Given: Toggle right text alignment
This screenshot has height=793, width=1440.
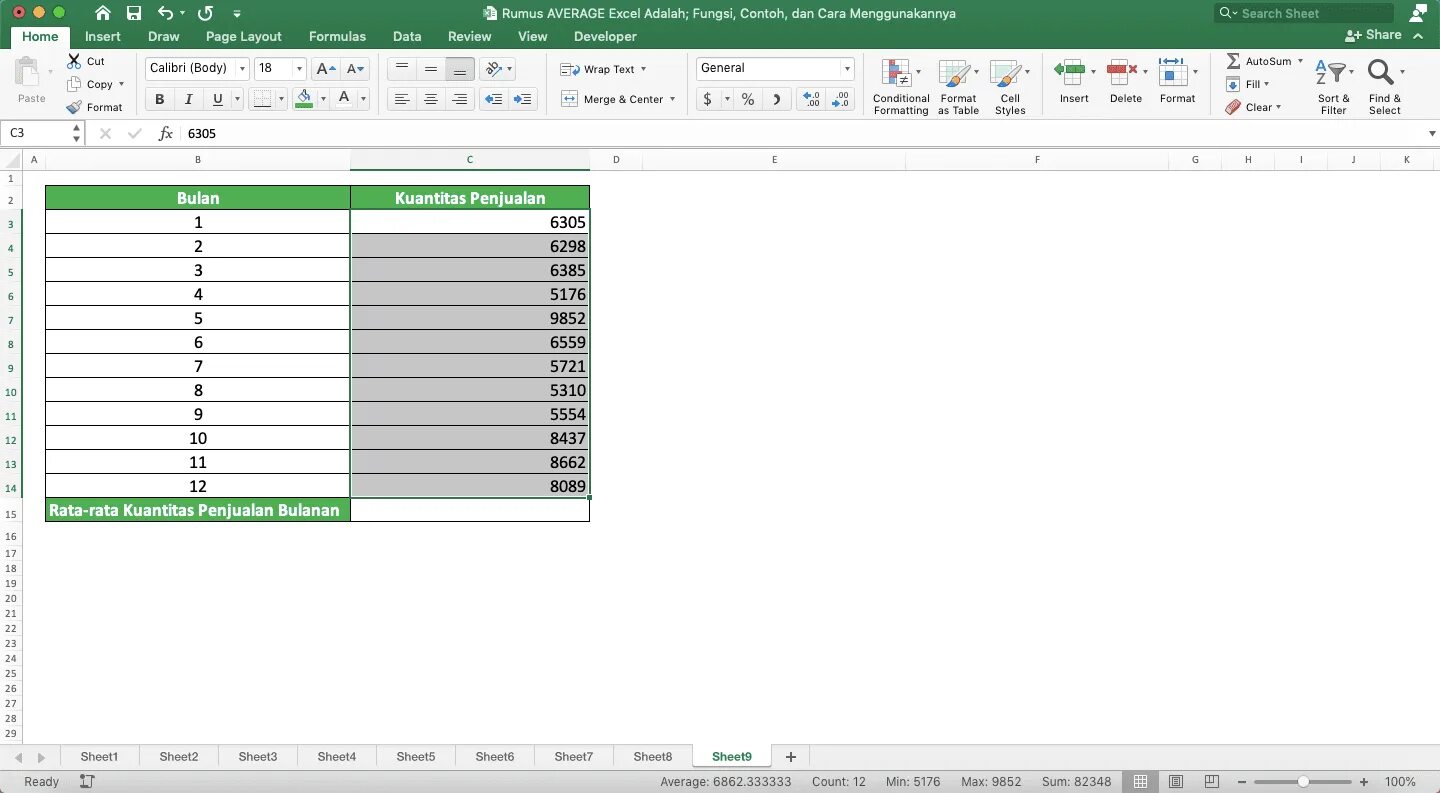Looking at the screenshot, I should coord(460,99).
